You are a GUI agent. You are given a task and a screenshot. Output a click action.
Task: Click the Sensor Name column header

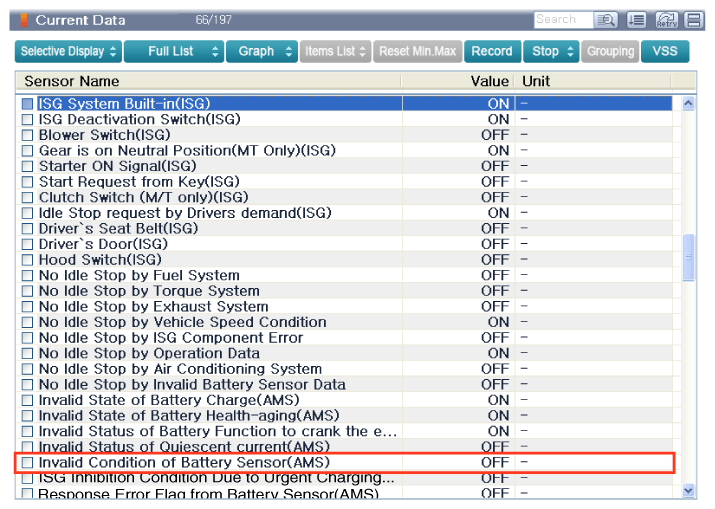point(71,81)
